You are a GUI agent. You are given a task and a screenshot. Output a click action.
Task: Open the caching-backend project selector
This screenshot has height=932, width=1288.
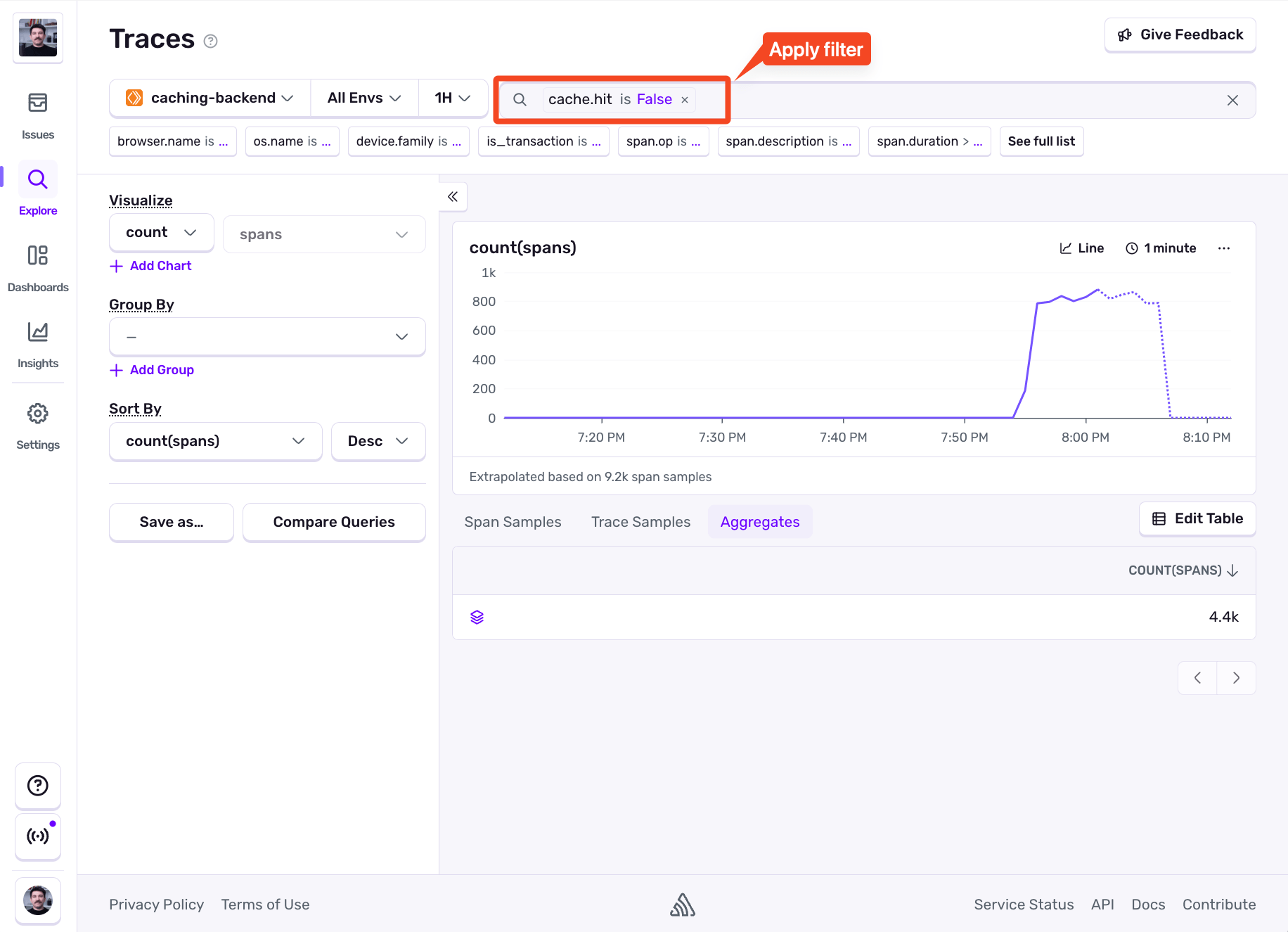(210, 98)
